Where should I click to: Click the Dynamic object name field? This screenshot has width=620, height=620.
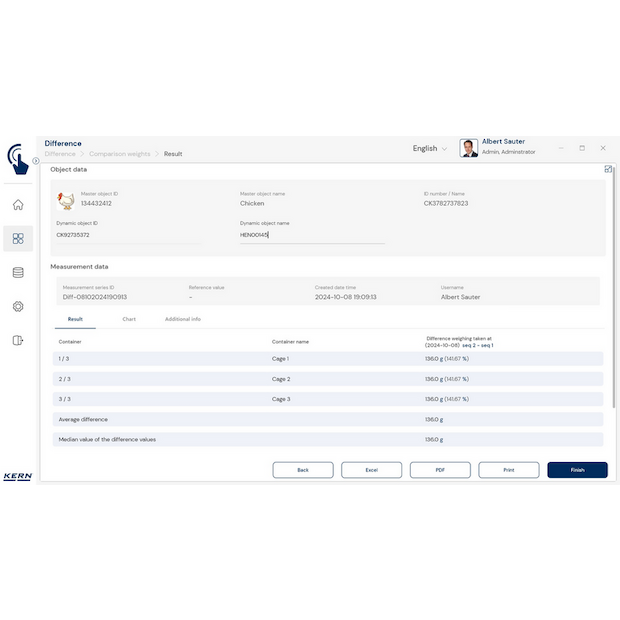311,235
